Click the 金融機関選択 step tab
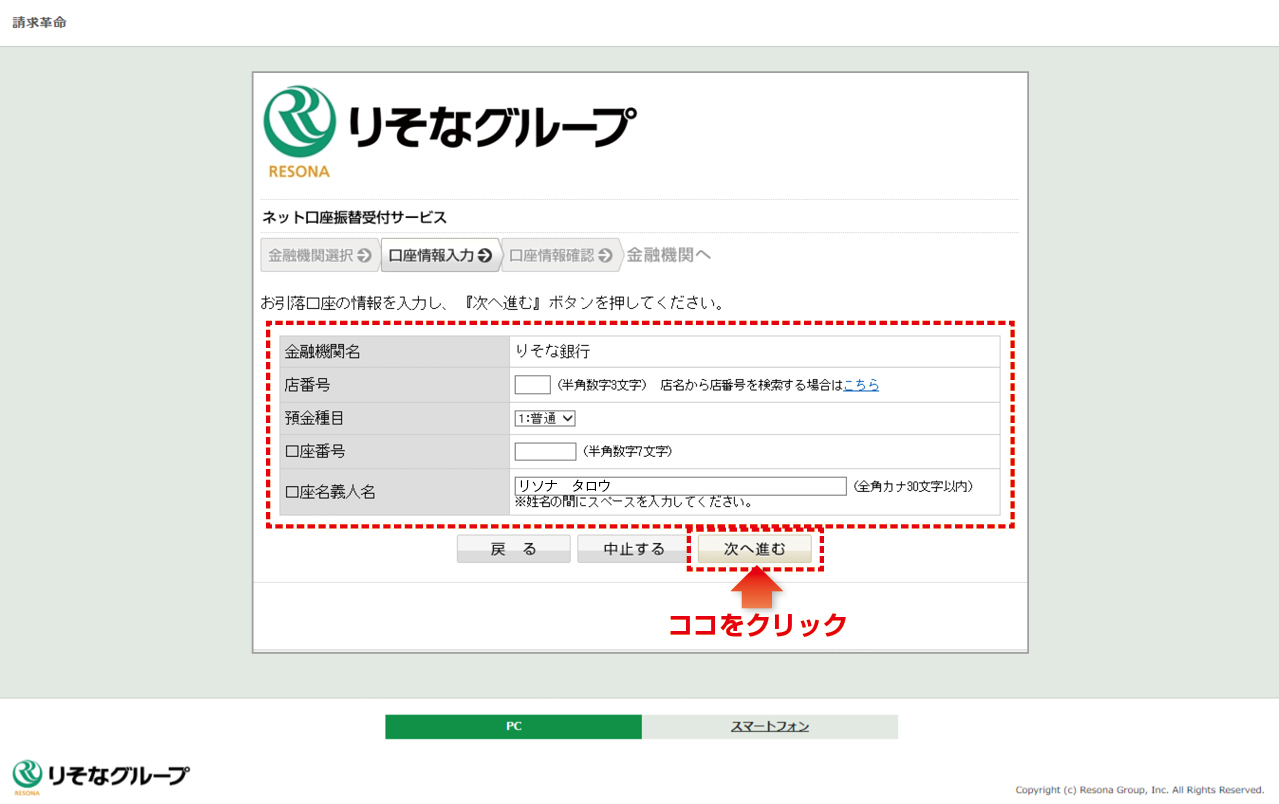The image size is (1279, 804). 320,255
